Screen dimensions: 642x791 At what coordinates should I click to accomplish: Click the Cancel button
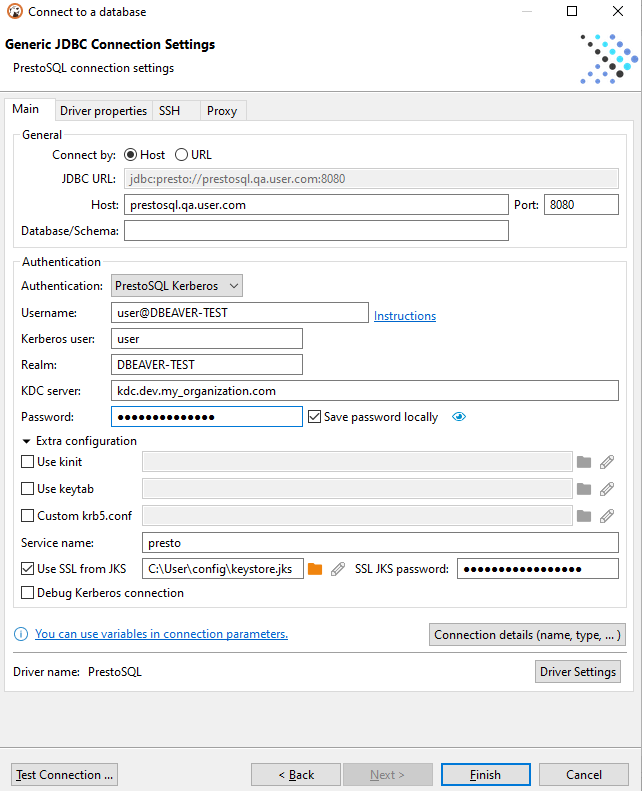(583, 775)
